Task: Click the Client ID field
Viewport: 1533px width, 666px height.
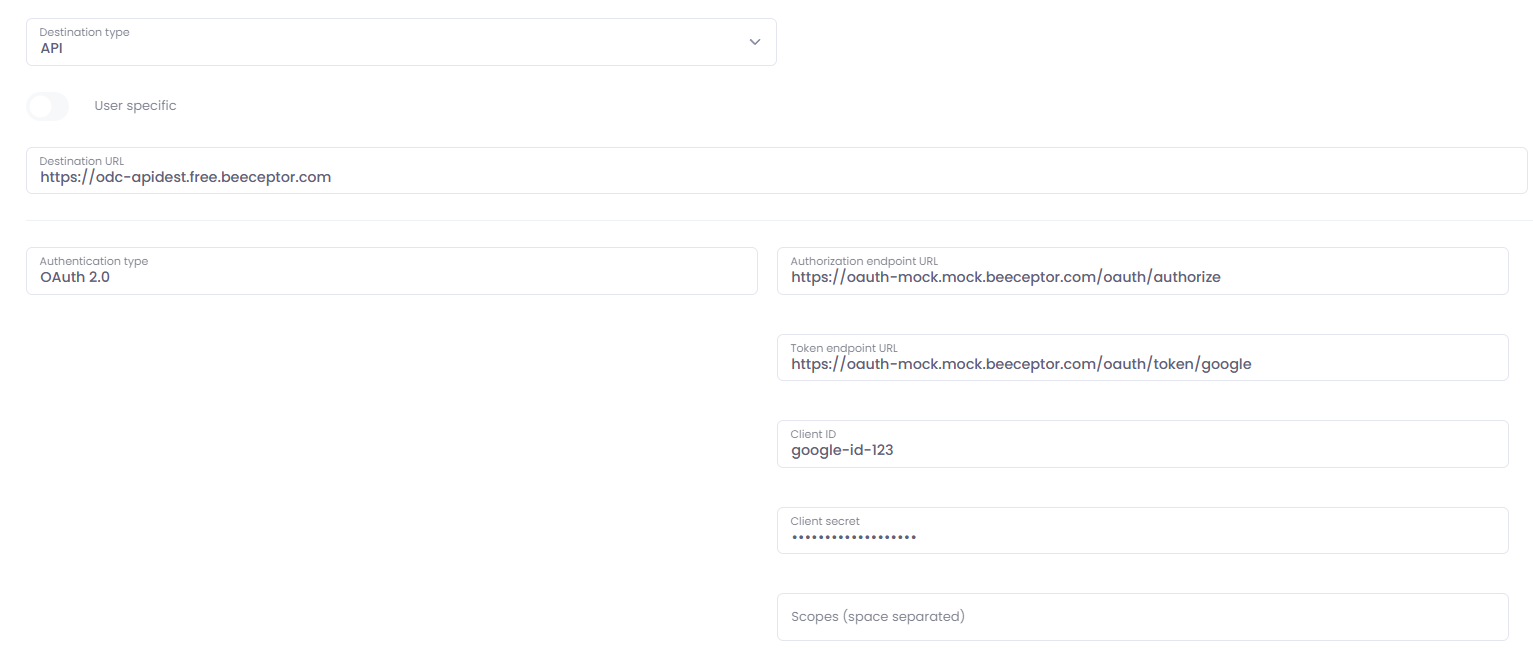Action: pyautogui.click(x=1142, y=444)
